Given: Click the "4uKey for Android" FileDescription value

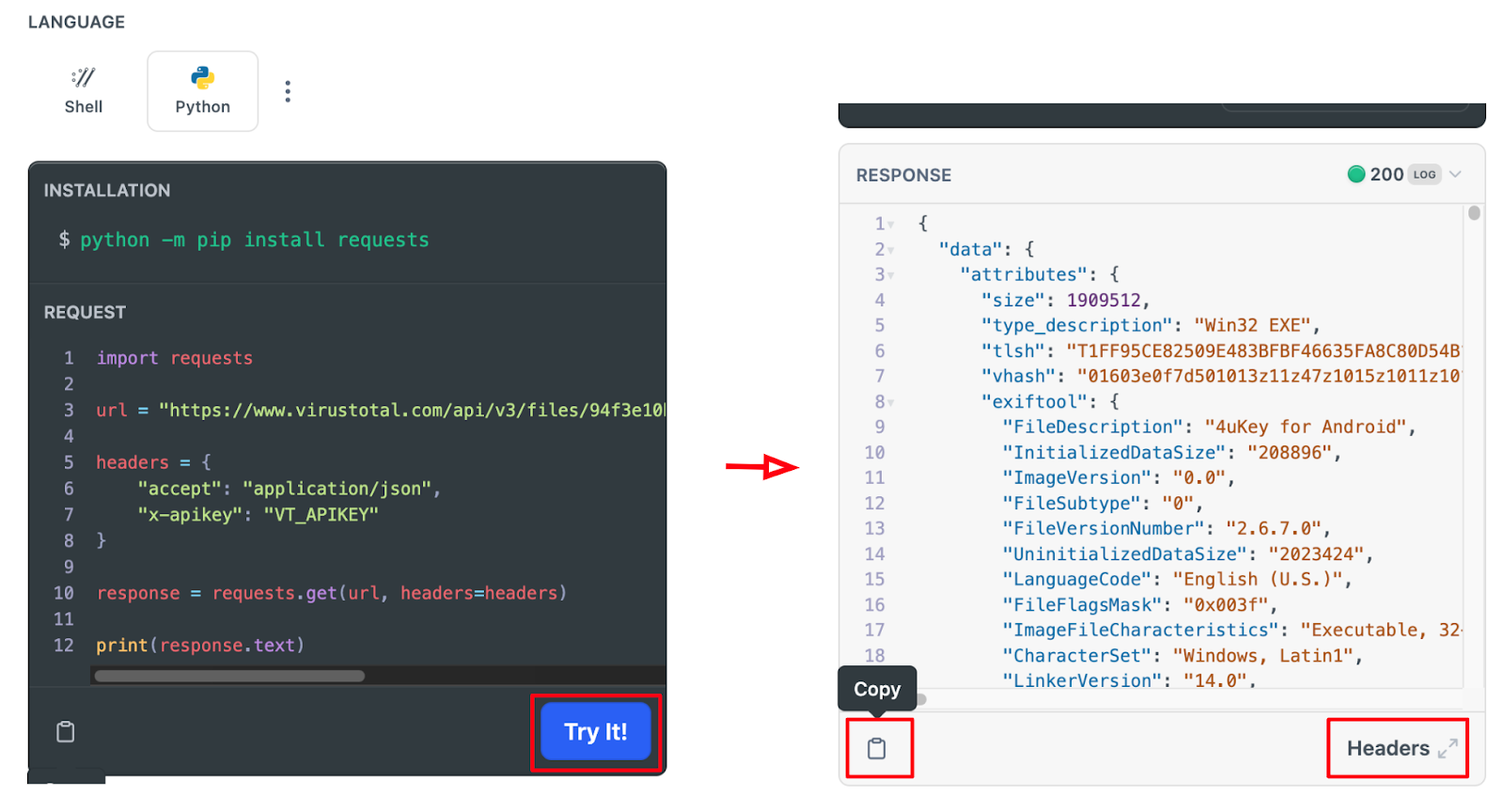Looking at the screenshot, I should pyautogui.click(x=1306, y=427).
